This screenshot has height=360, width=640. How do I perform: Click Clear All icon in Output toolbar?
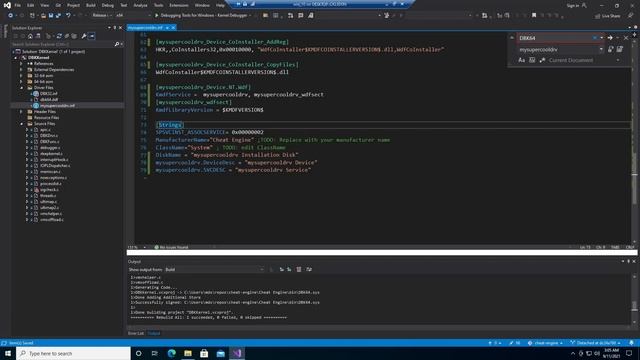[299, 269]
